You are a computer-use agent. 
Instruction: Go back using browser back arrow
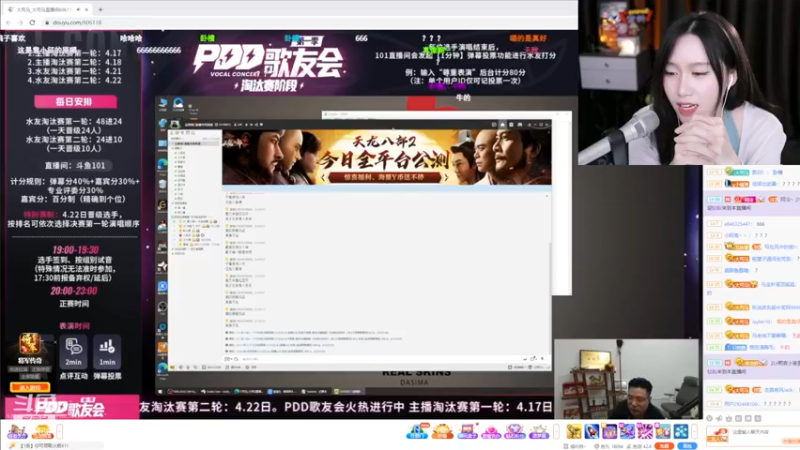coord(8,22)
